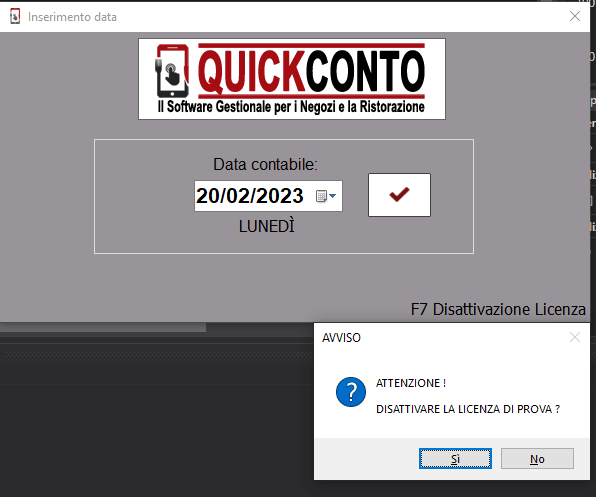The height and width of the screenshot is (497, 596).
Task: Select the day 20 in the date field
Action: (207, 196)
